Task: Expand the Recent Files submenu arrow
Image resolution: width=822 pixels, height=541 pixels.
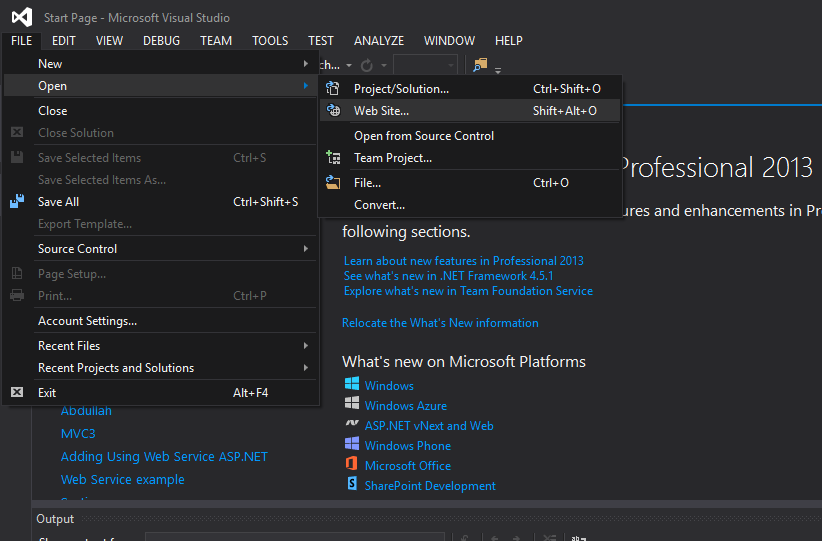Action: tap(306, 345)
